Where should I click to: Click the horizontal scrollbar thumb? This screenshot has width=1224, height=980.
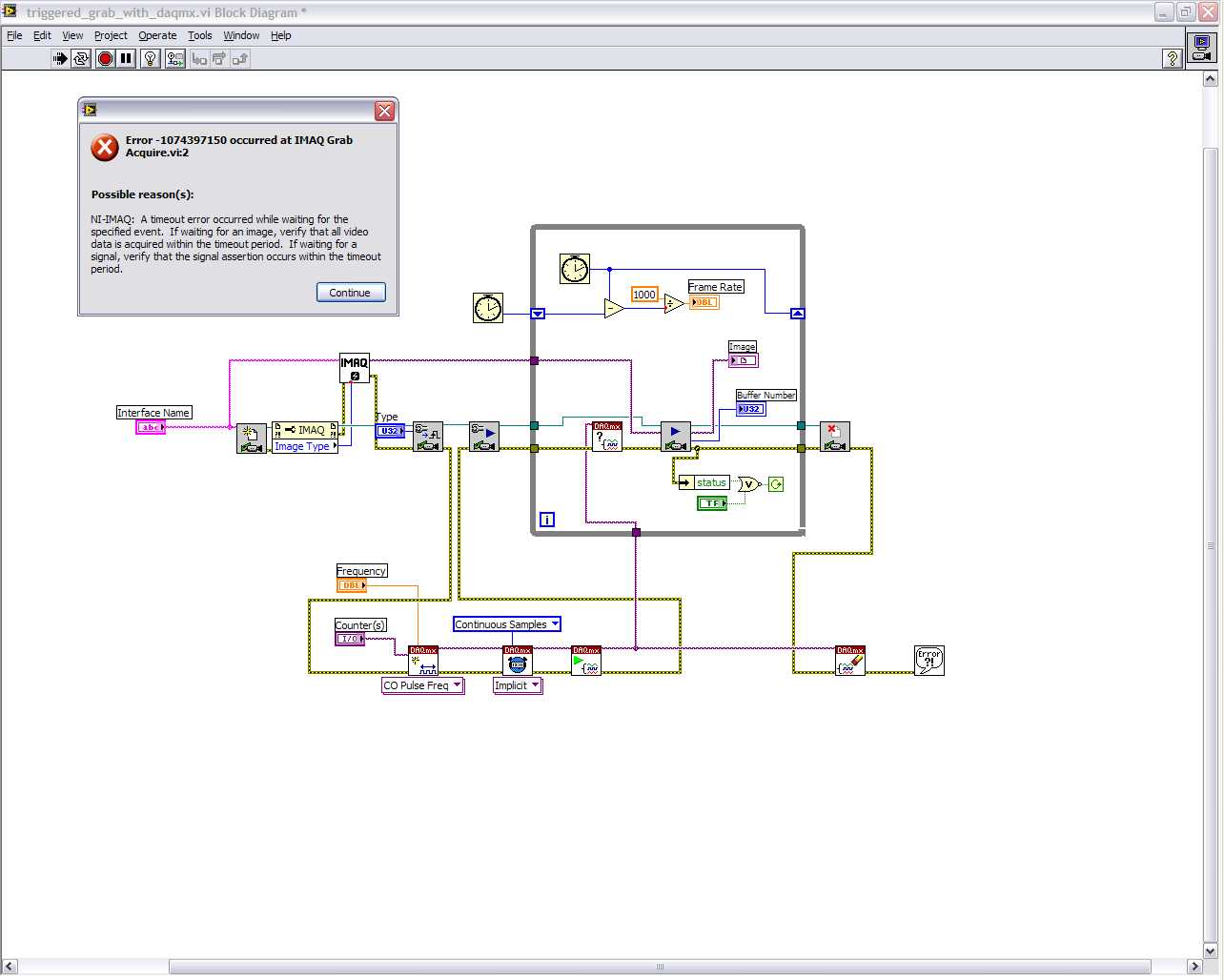660,967
